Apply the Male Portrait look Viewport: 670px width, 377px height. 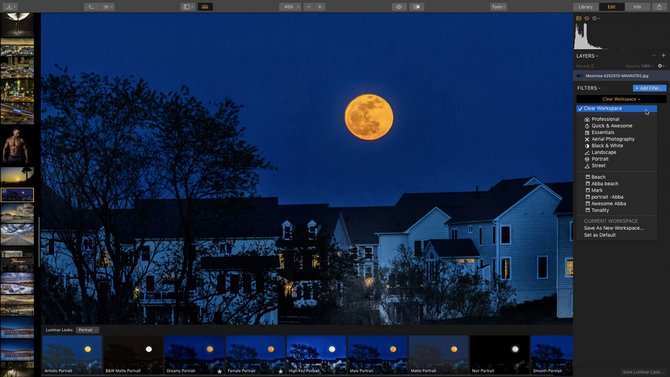click(x=377, y=355)
